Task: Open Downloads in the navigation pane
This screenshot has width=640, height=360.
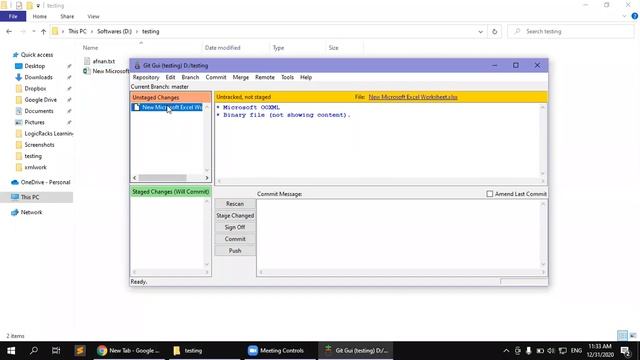Action: [38, 77]
